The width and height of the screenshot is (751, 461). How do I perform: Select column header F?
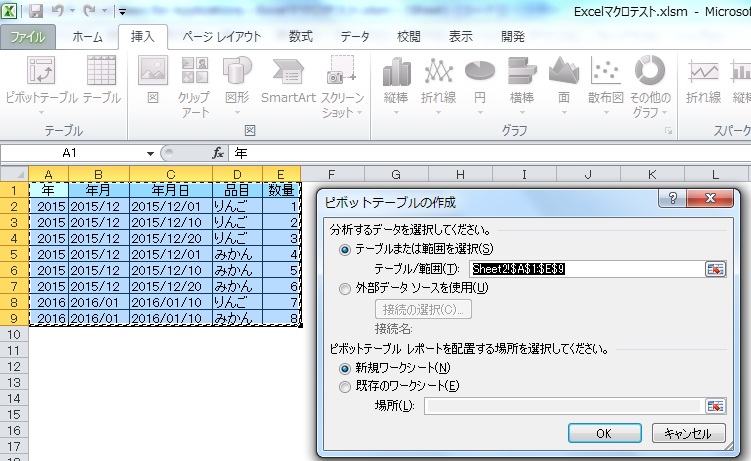coord(332,146)
